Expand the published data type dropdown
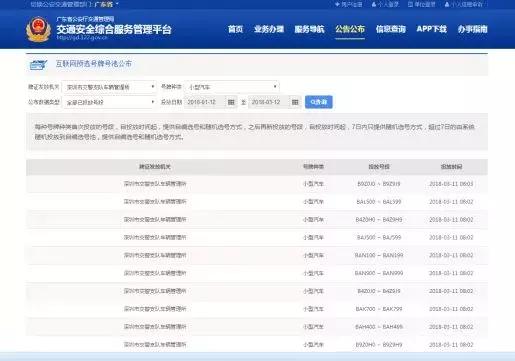The image size is (515, 361). click(109, 102)
